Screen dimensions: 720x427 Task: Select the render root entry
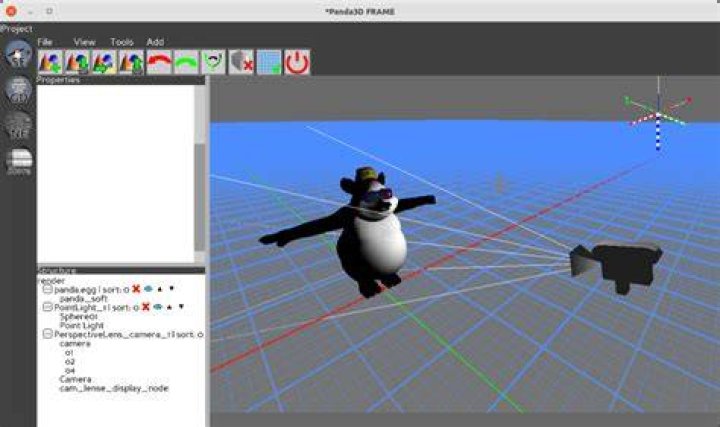click(x=51, y=281)
